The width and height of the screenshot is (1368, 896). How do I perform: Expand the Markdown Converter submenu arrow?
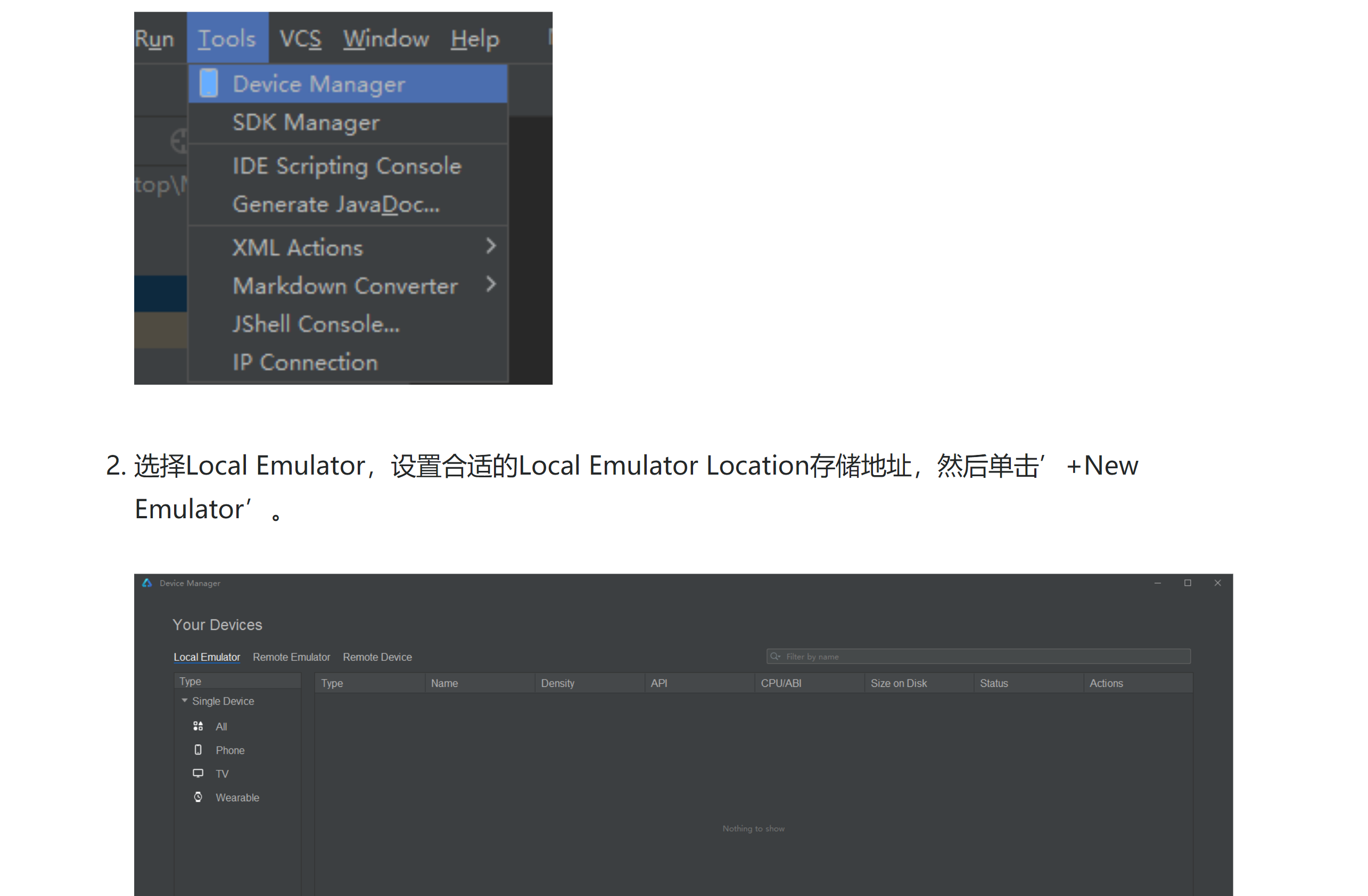(x=490, y=284)
